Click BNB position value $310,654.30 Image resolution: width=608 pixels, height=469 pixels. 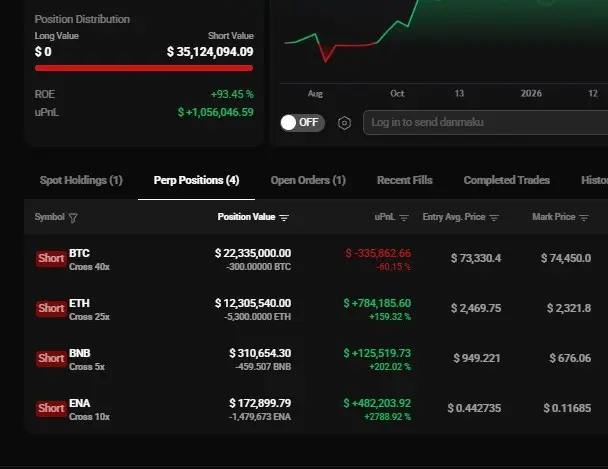[x=260, y=353]
